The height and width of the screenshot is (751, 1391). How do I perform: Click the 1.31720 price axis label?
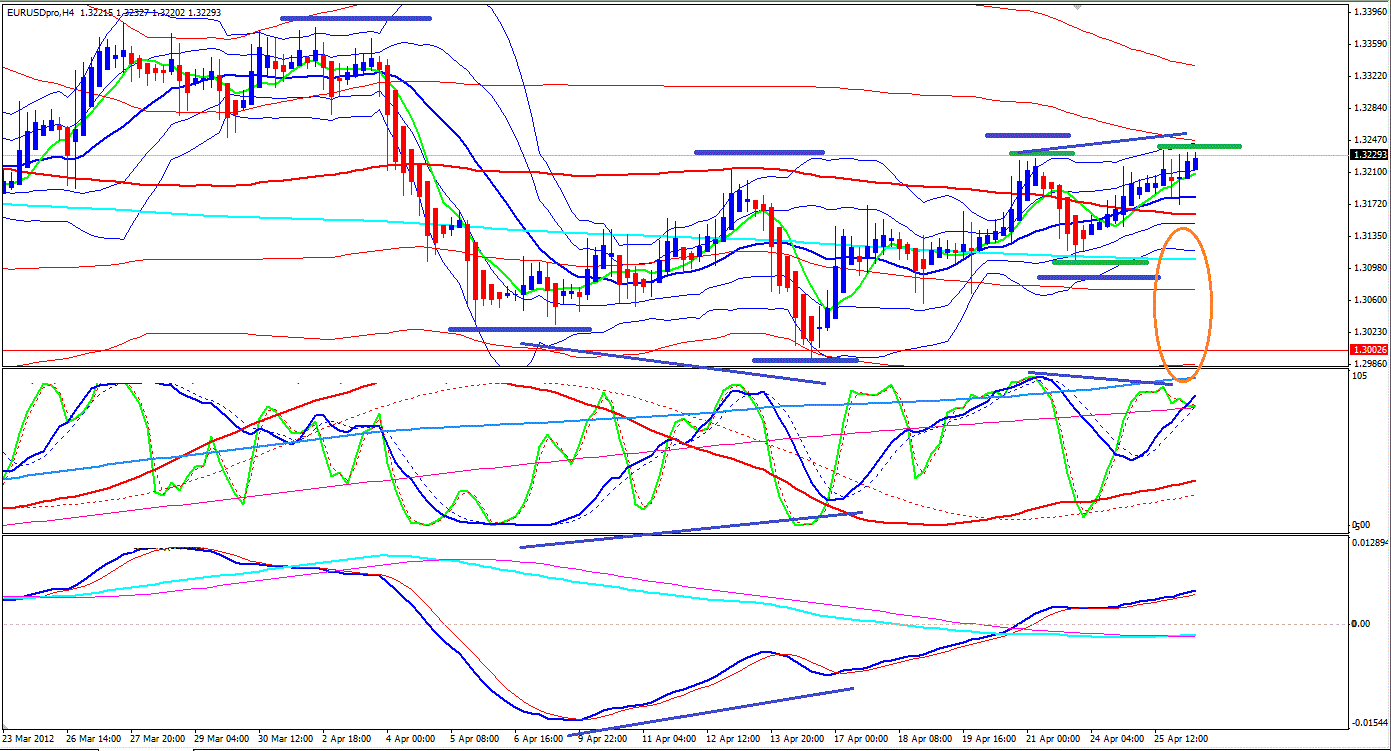click(x=1368, y=204)
